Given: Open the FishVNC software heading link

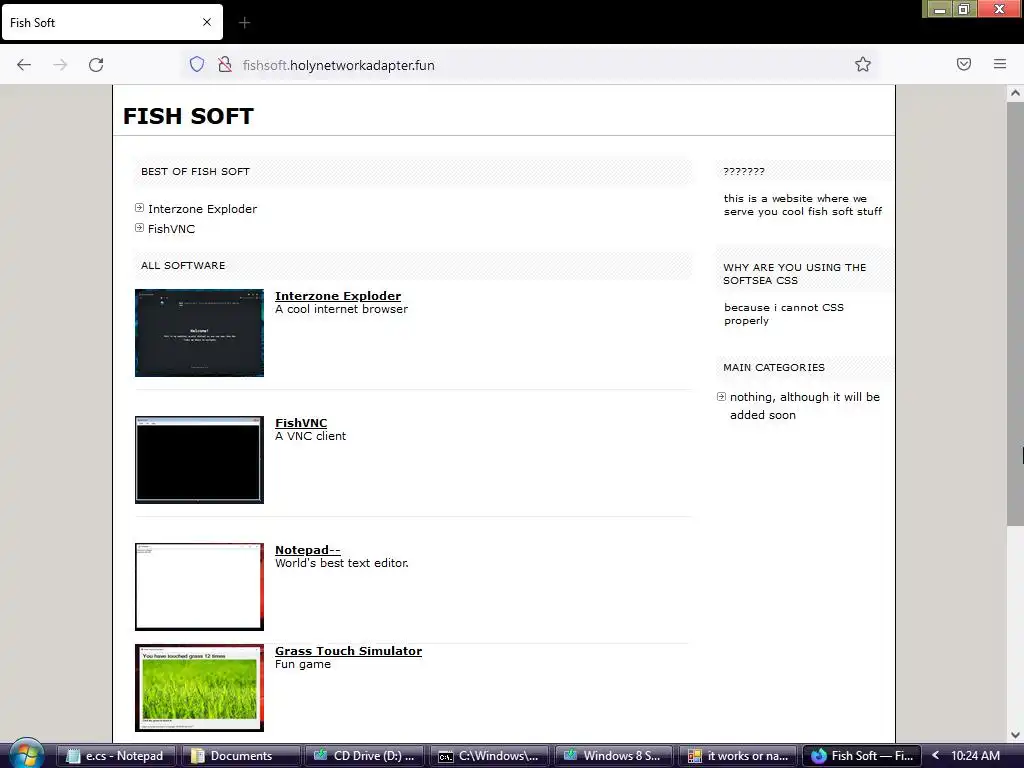Looking at the screenshot, I should [x=301, y=423].
